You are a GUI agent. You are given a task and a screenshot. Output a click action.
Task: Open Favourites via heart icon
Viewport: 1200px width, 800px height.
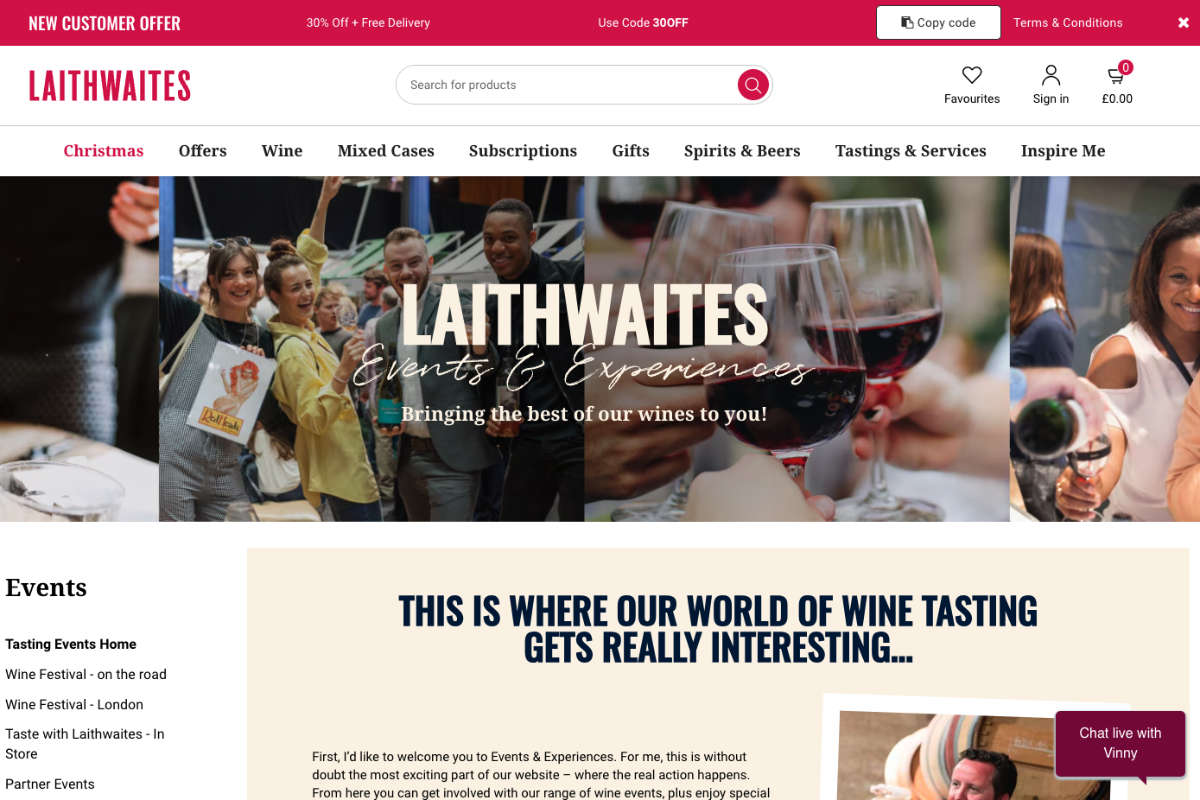[972, 75]
